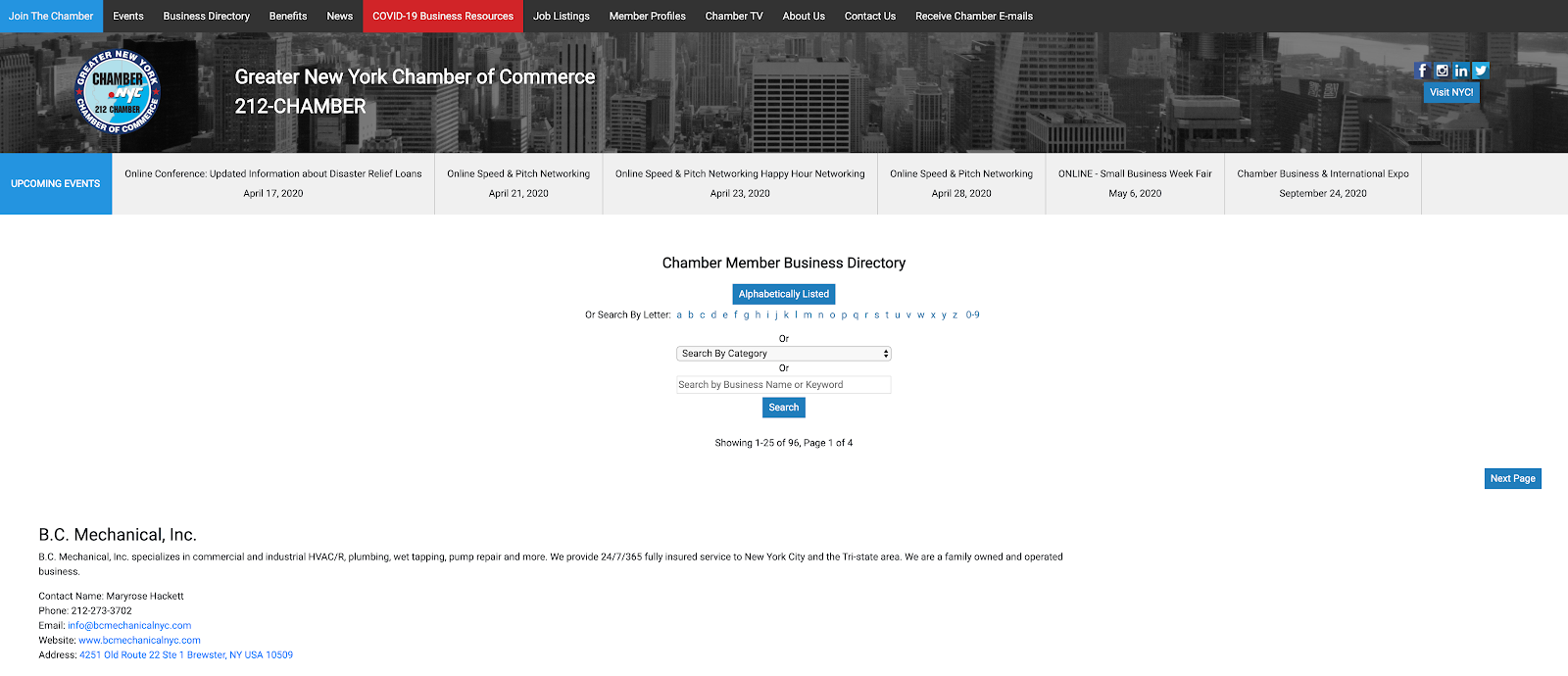Image resolution: width=1568 pixels, height=676 pixels.
Task: Filter directory by letter k
Action: [x=786, y=315]
